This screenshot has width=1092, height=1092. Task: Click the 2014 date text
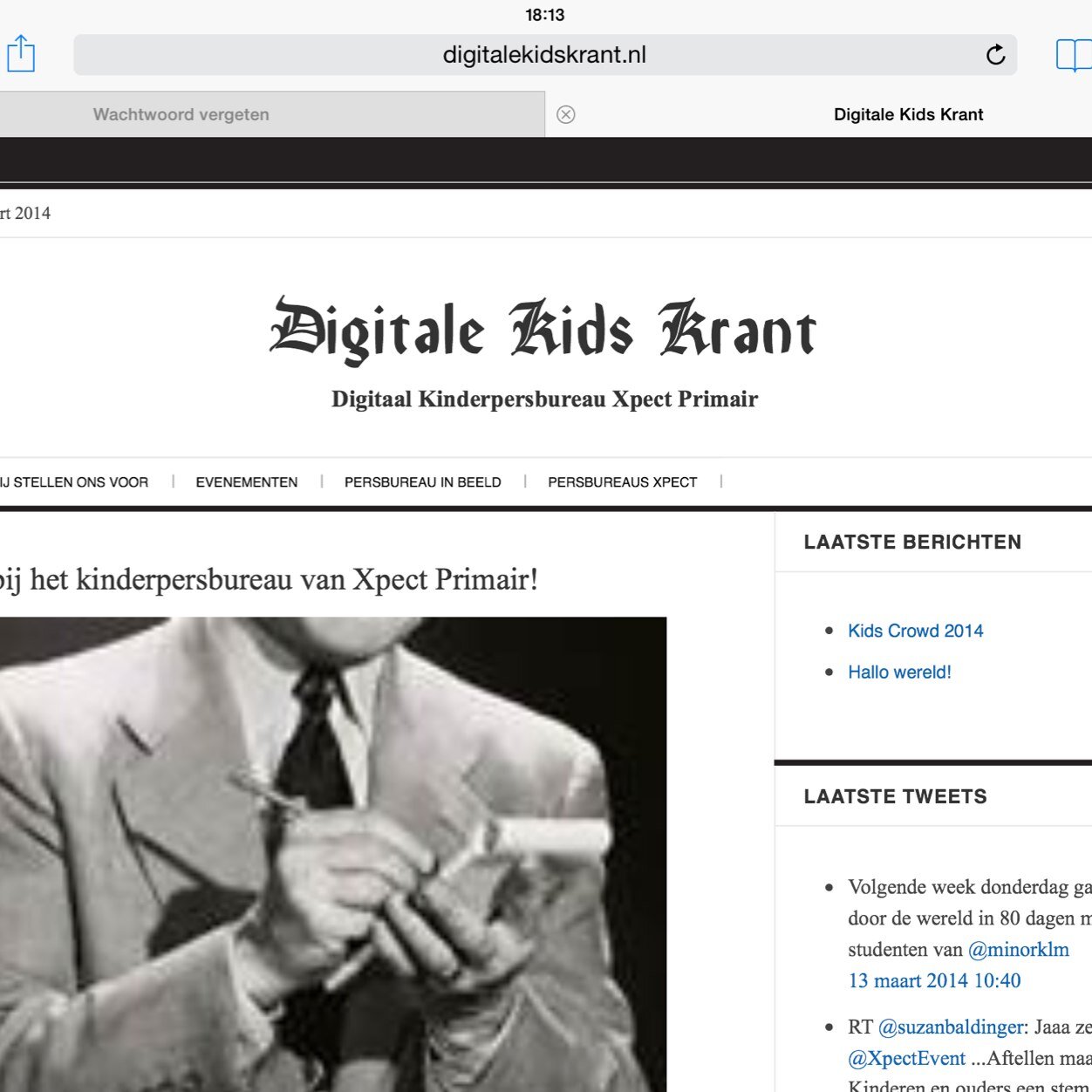point(25,213)
